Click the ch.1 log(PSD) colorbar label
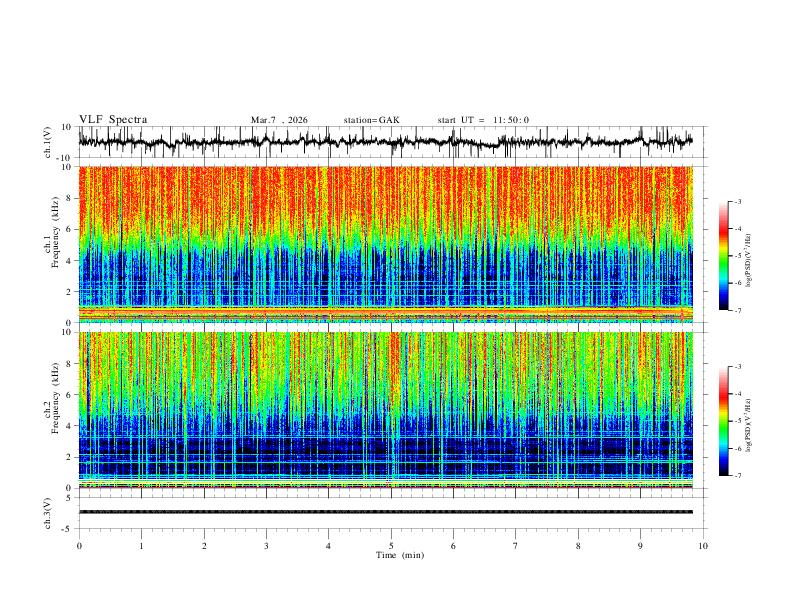Screen dimensions: 792x612 [x=749, y=261]
